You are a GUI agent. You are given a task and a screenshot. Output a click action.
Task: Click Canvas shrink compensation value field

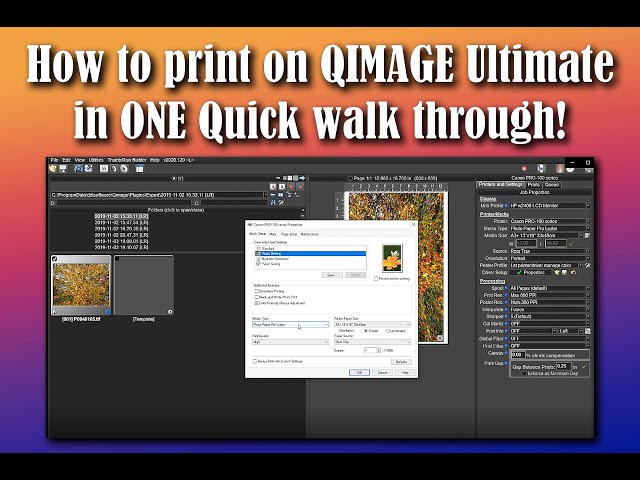pyautogui.click(x=518, y=355)
